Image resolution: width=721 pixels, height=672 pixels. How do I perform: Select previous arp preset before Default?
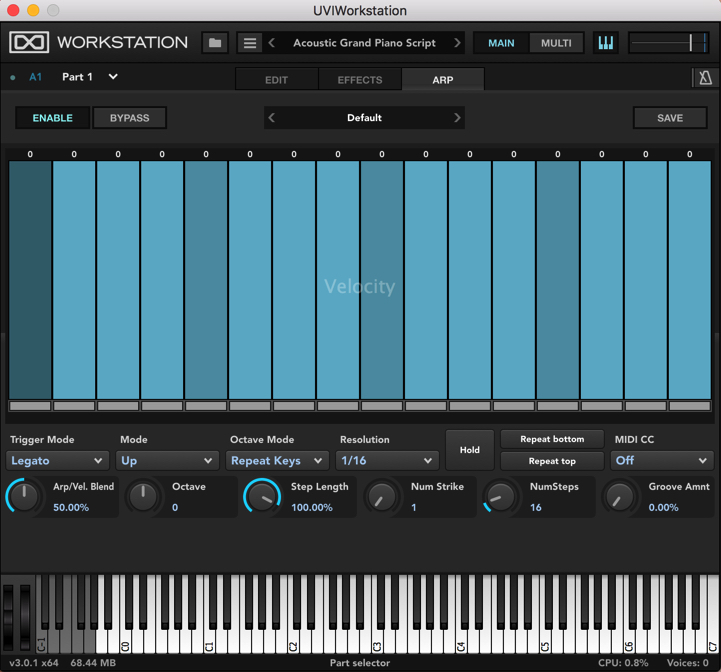coord(272,118)
